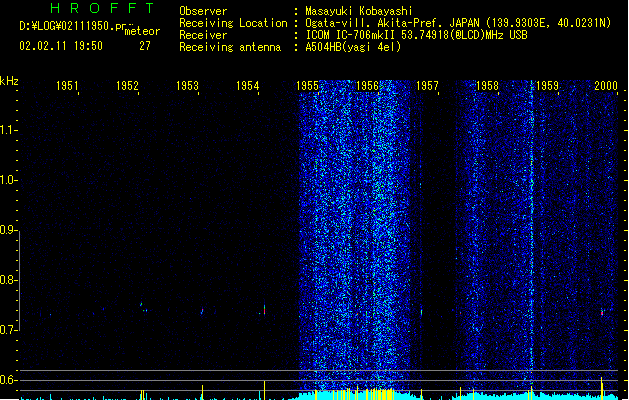
Task: Click the red echo mark near 2000
Action: click(x=602, y=312)
